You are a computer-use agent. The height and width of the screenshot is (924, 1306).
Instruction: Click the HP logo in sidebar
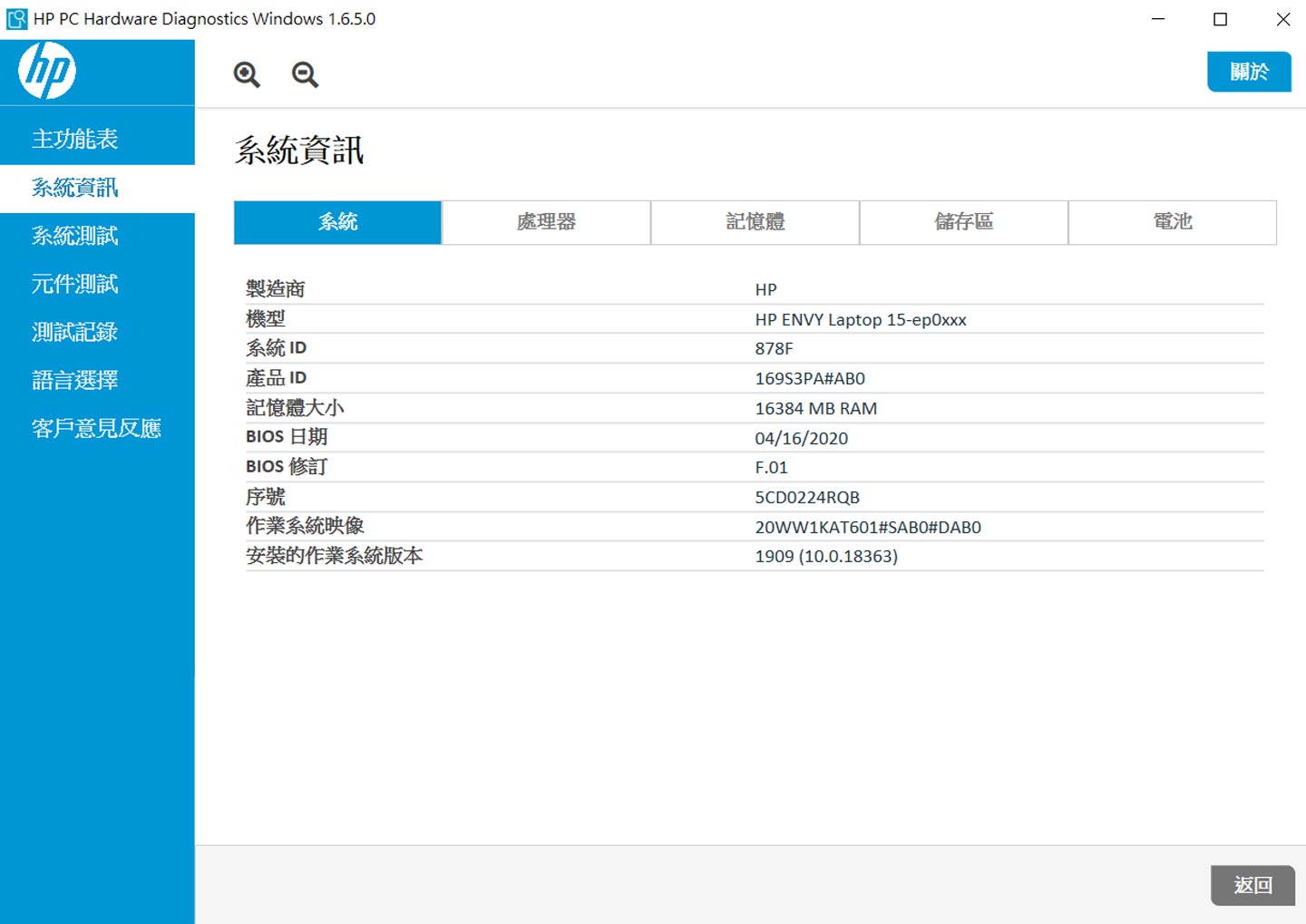[47, 71]
